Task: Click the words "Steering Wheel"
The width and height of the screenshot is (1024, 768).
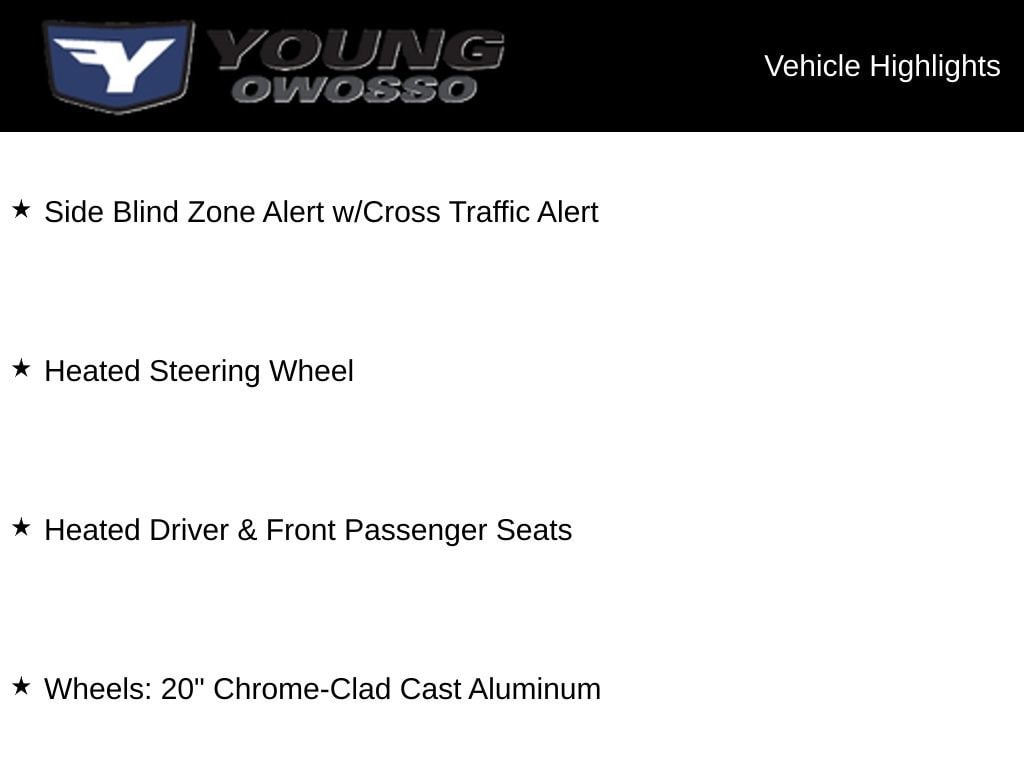Action: (x=251, y=371)
